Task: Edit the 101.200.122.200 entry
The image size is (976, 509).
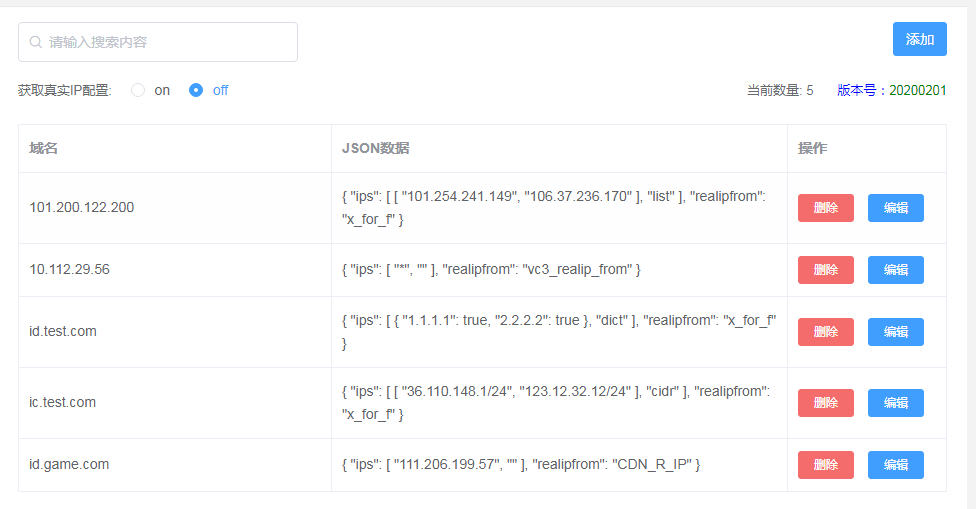Action: (x=896, y=208)
